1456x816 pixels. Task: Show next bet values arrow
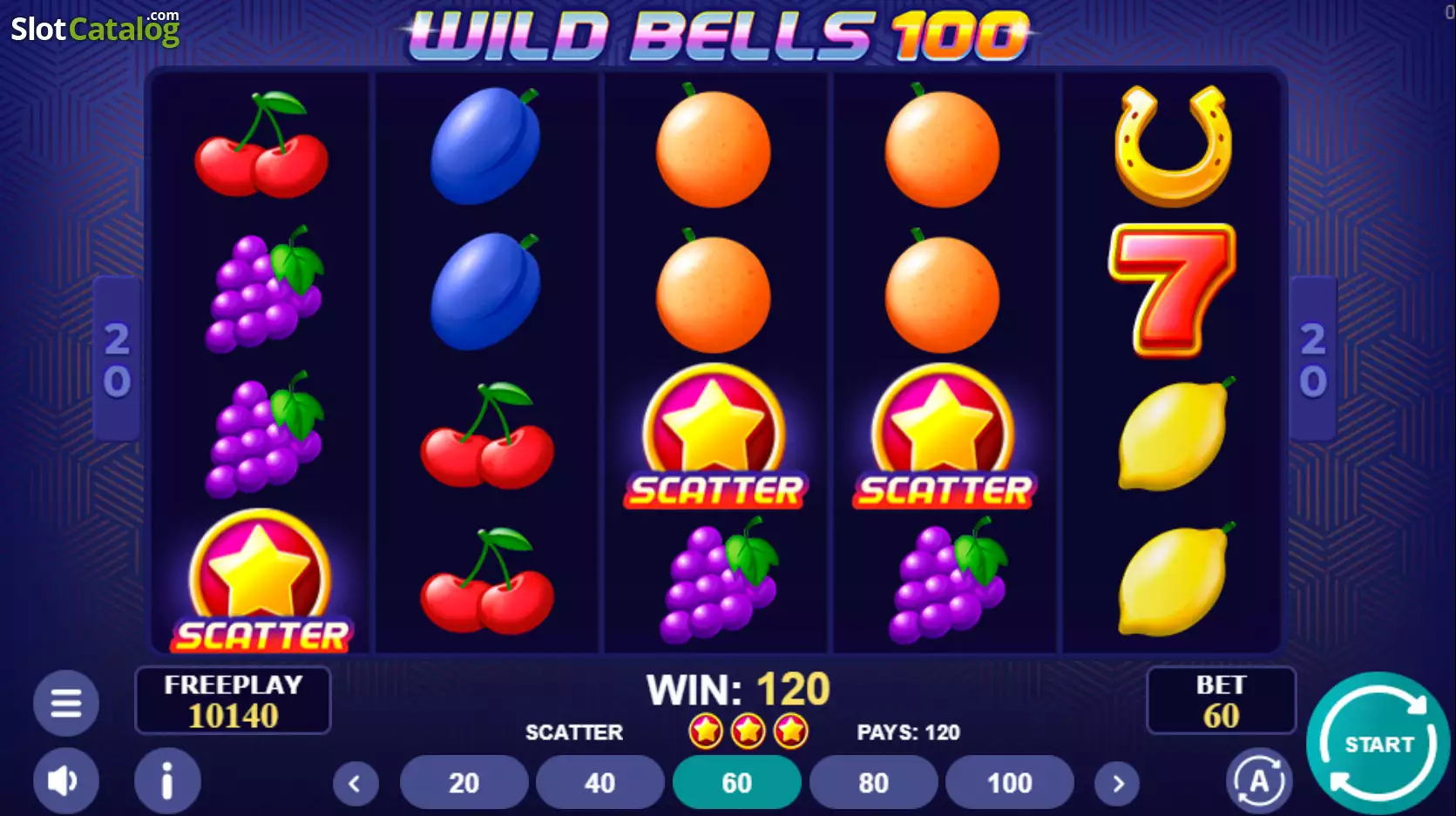[1119, 784]
